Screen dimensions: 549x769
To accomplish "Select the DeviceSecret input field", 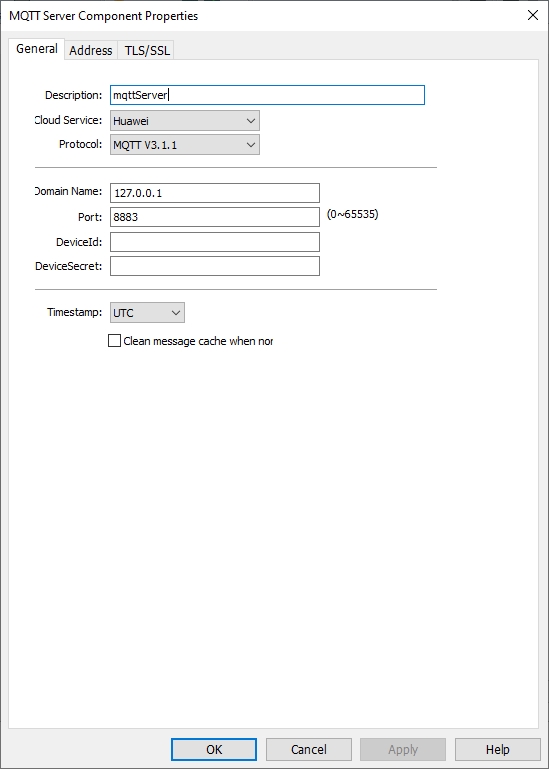I will [x=215, y=266].
